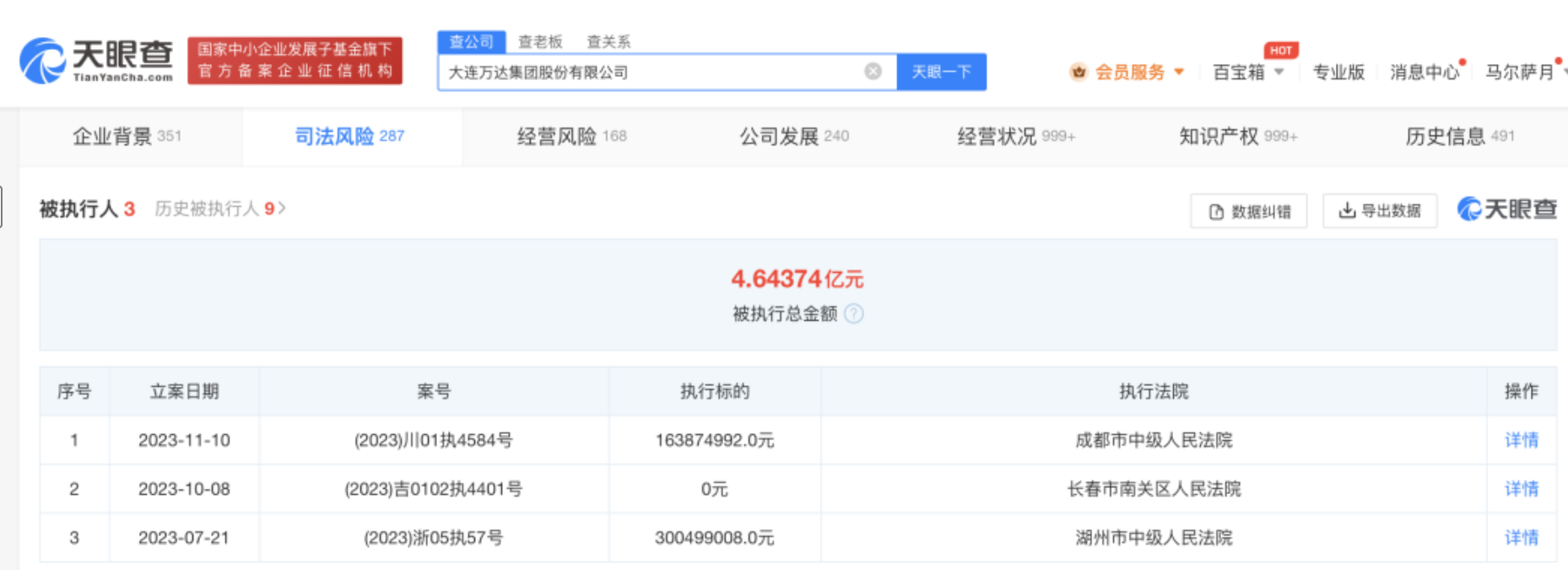The width and height of the screenshot is (1568, 570).
Task: Open the 企业背景 tab
Action: pyautogui.click(x=127, y=136)
